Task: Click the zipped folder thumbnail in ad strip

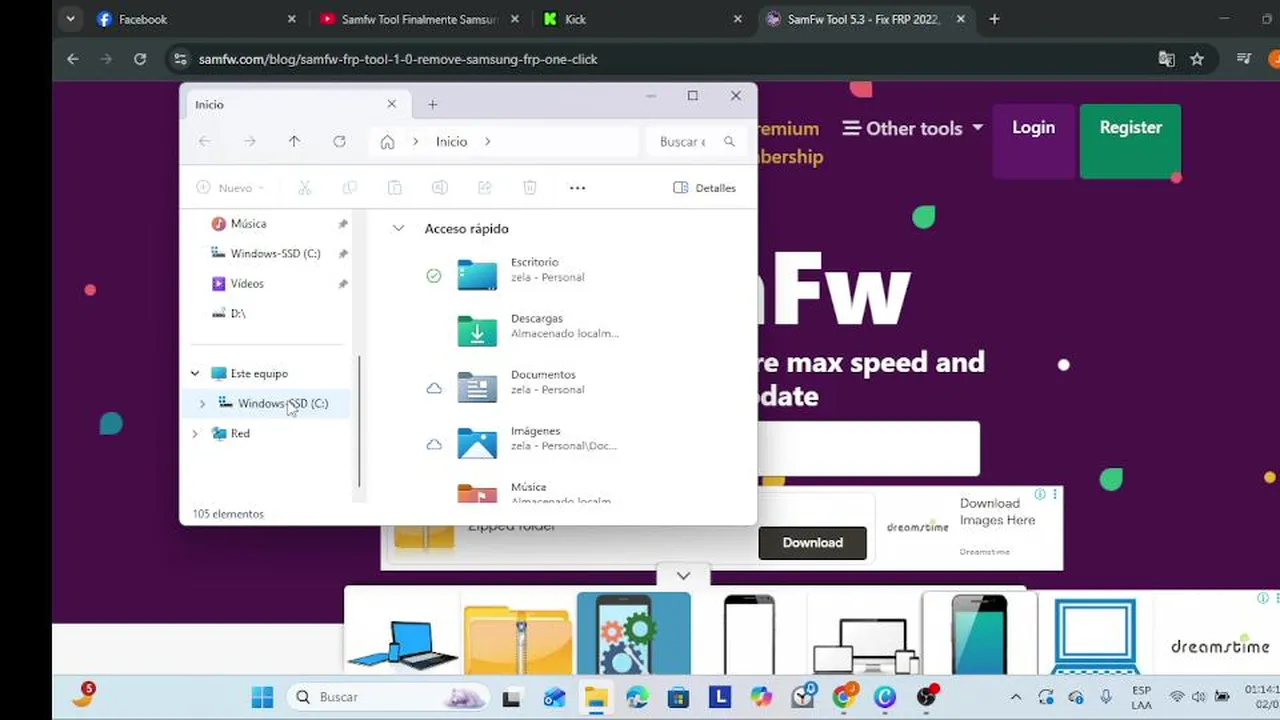Action: [x=518, y=634]
